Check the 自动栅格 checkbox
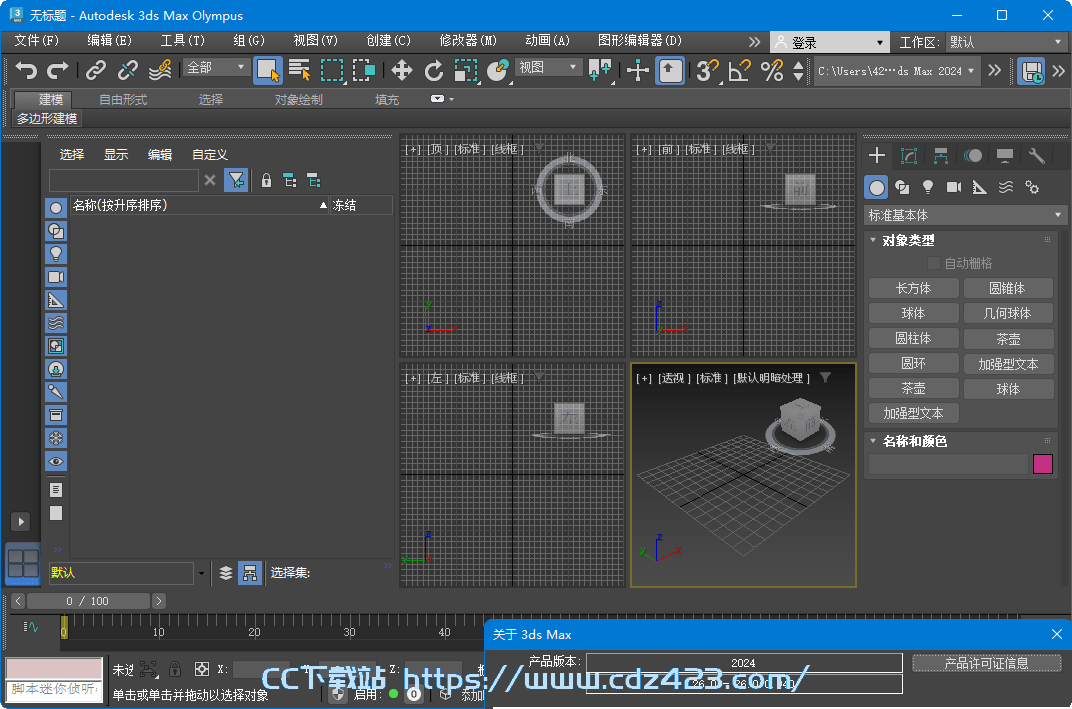Viewport: 1072px width, 709px height. tap(933, 263)
